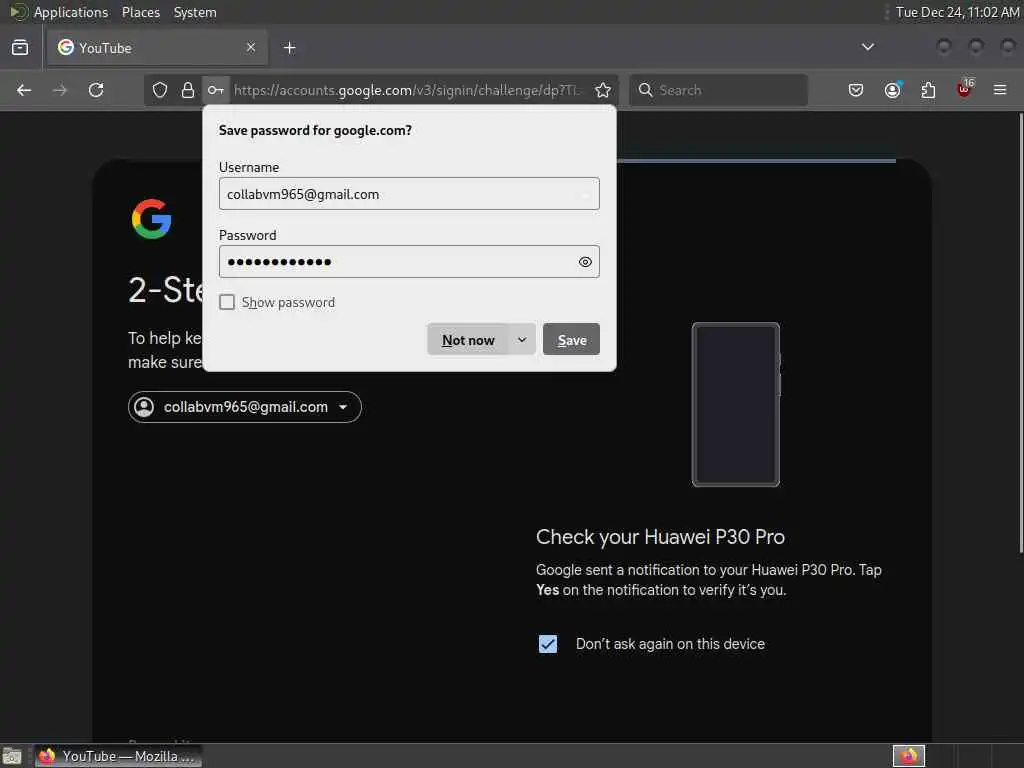Reload the current page

[96, 90]
